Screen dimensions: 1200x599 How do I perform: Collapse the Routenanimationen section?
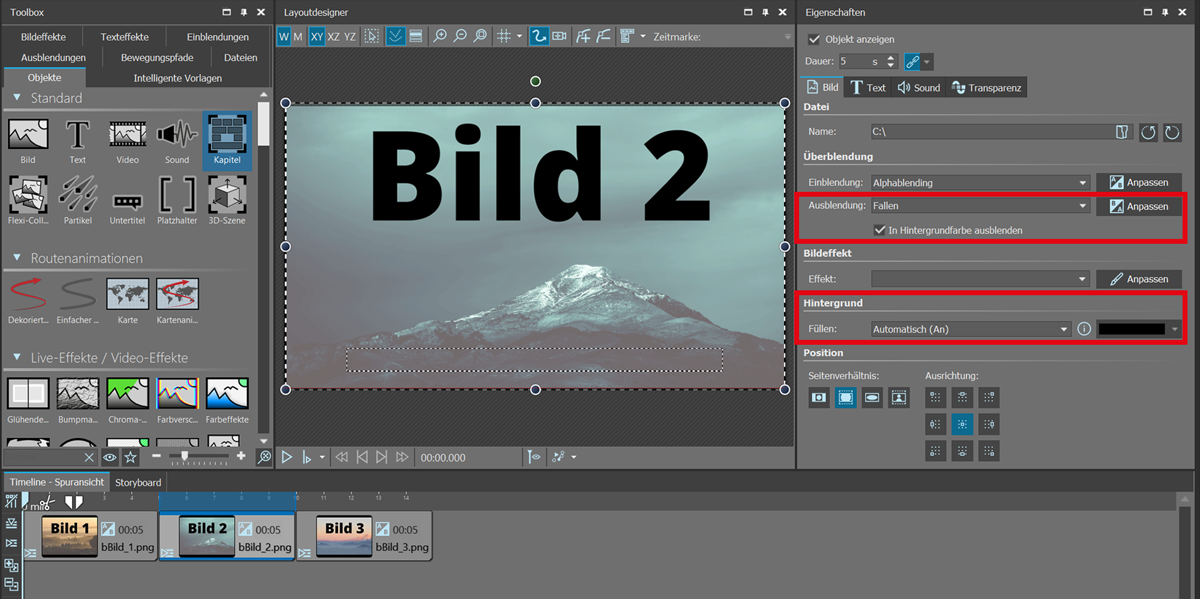pos(17,258)
